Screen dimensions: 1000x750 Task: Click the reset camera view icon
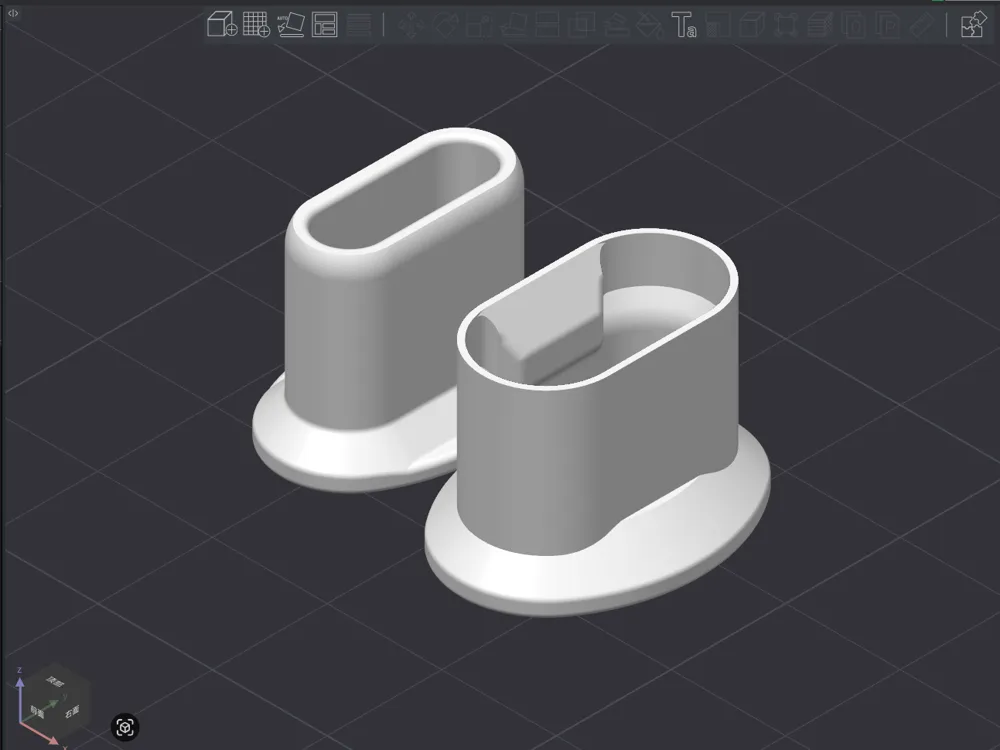[x=125, y=726]
